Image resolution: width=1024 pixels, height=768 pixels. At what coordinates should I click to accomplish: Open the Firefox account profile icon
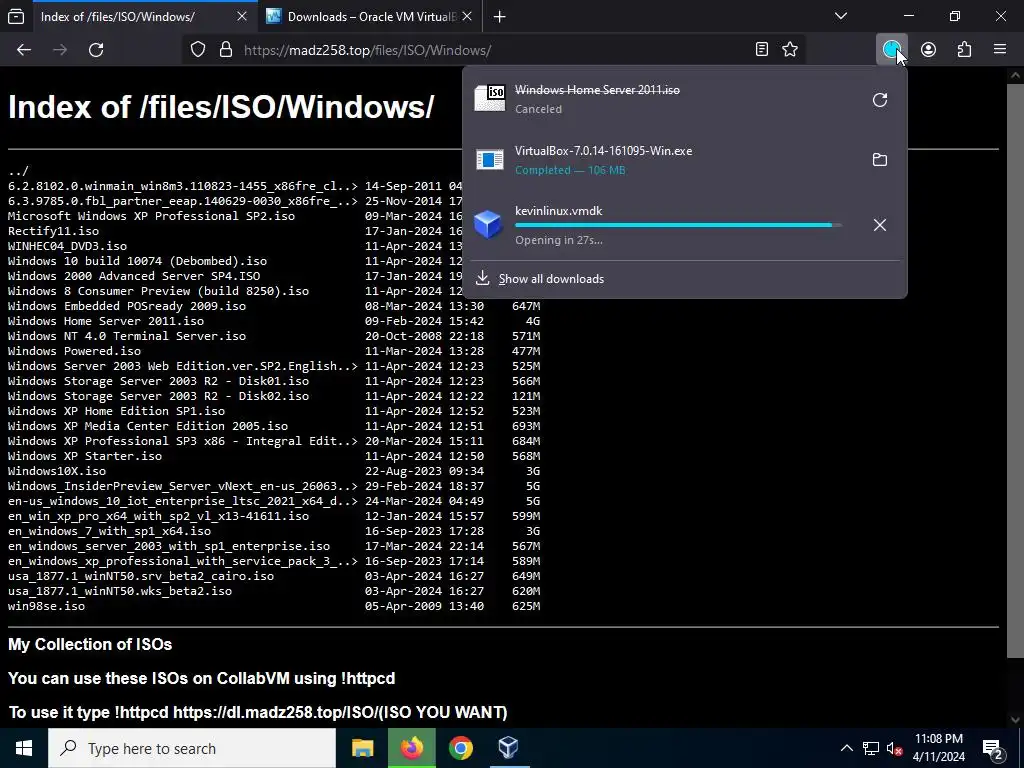[x=928, y=50]
